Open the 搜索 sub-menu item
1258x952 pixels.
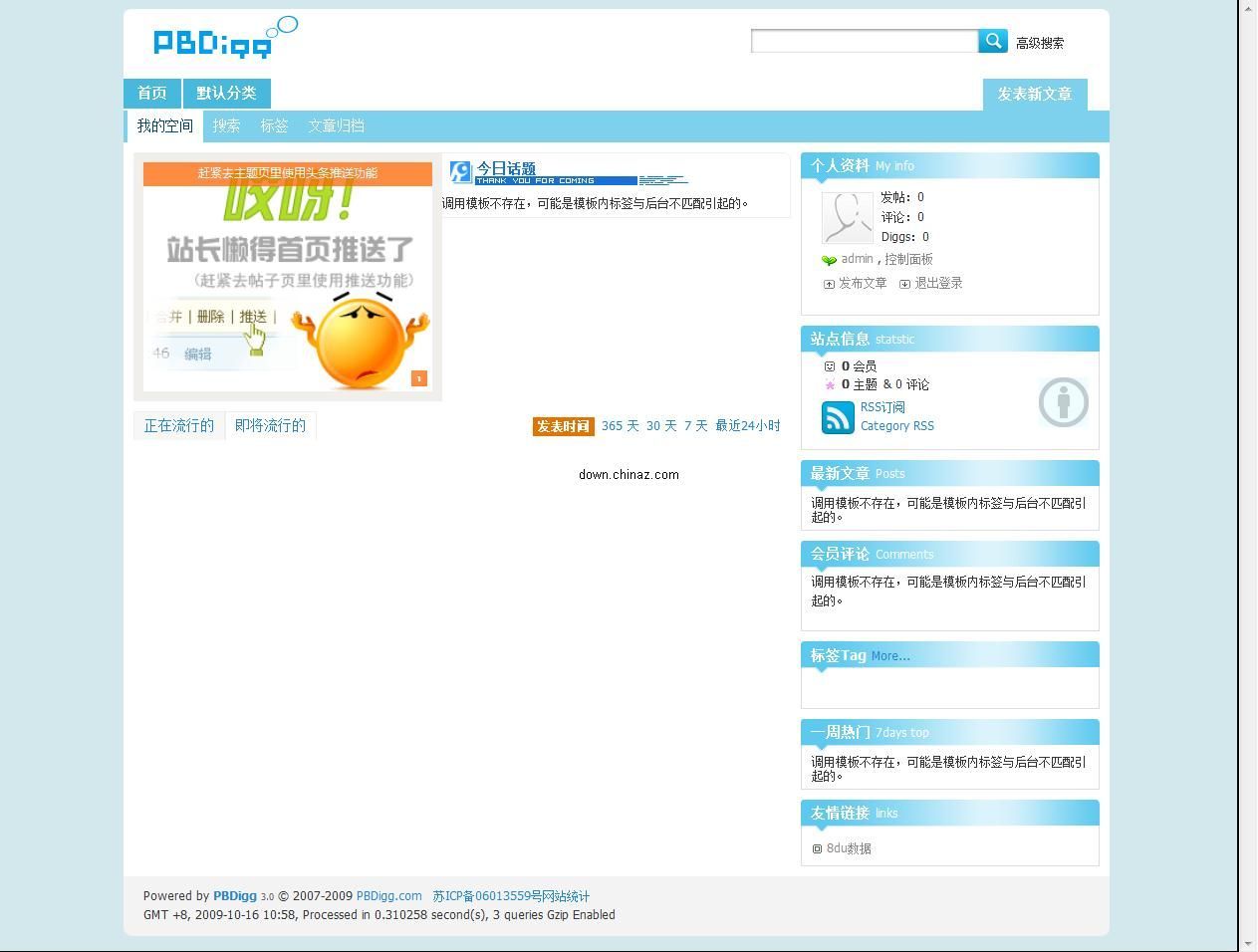point(226,126)
